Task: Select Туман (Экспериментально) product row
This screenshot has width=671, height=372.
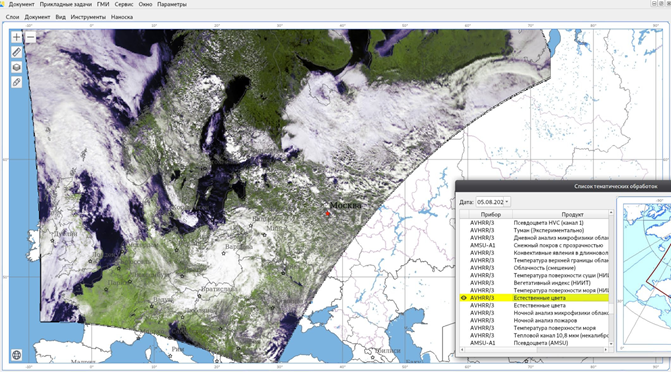Action: point(534,230)
